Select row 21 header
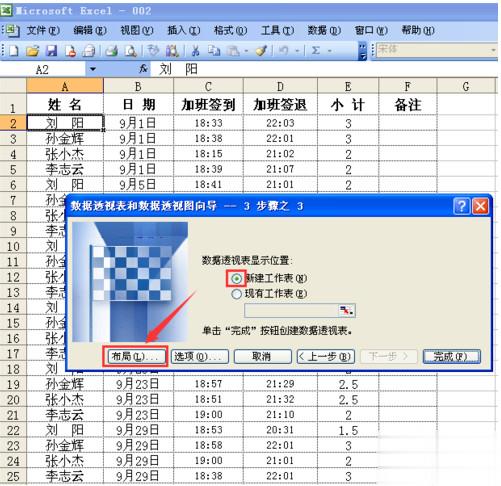This screenshot has width=501, height=486. coord(13,415)
